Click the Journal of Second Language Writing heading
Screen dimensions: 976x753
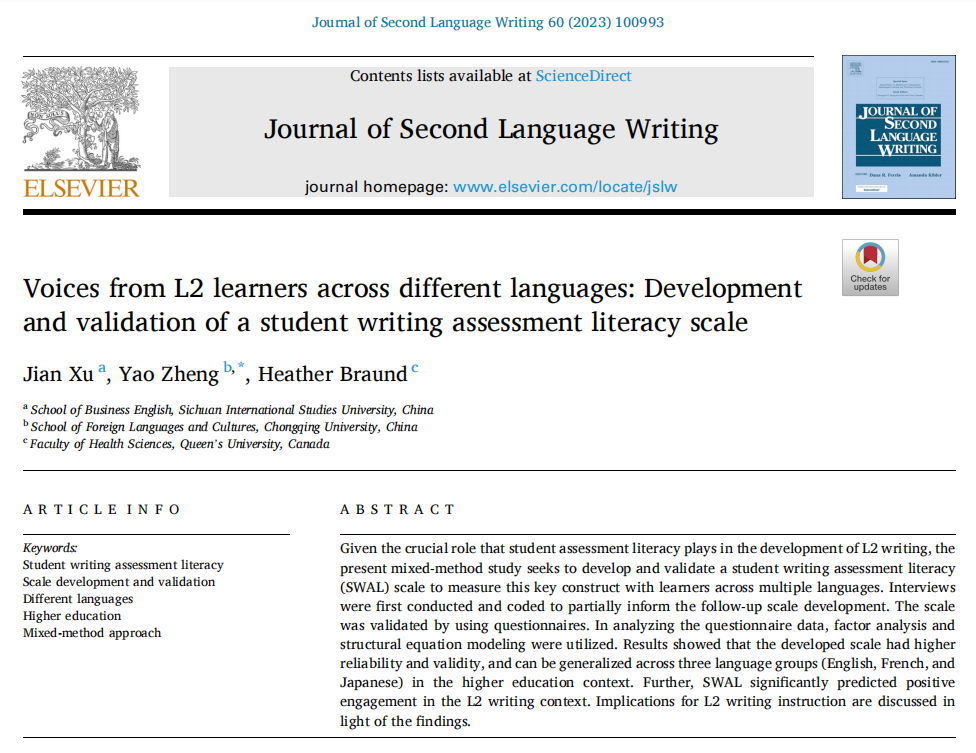click(x=491, y=129)
